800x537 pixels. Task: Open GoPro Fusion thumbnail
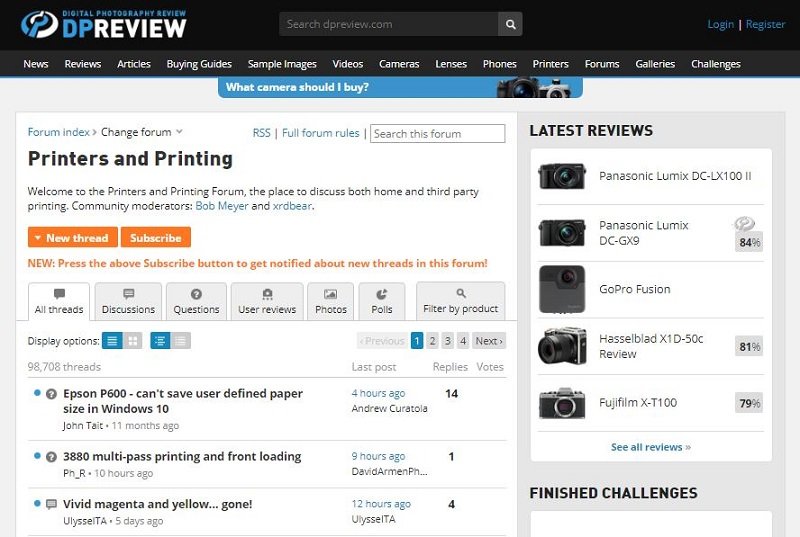coord(562,289)
